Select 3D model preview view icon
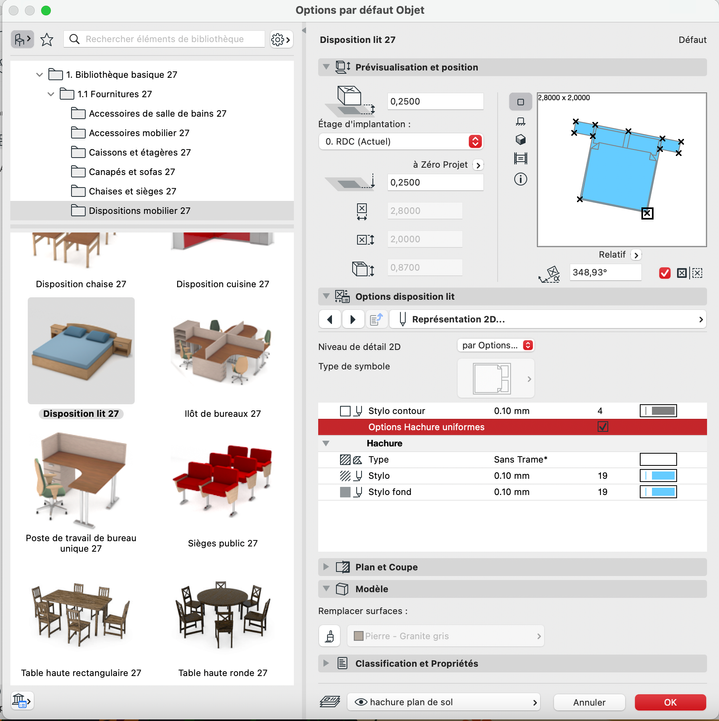719x721 pixels. pos(520,139)
